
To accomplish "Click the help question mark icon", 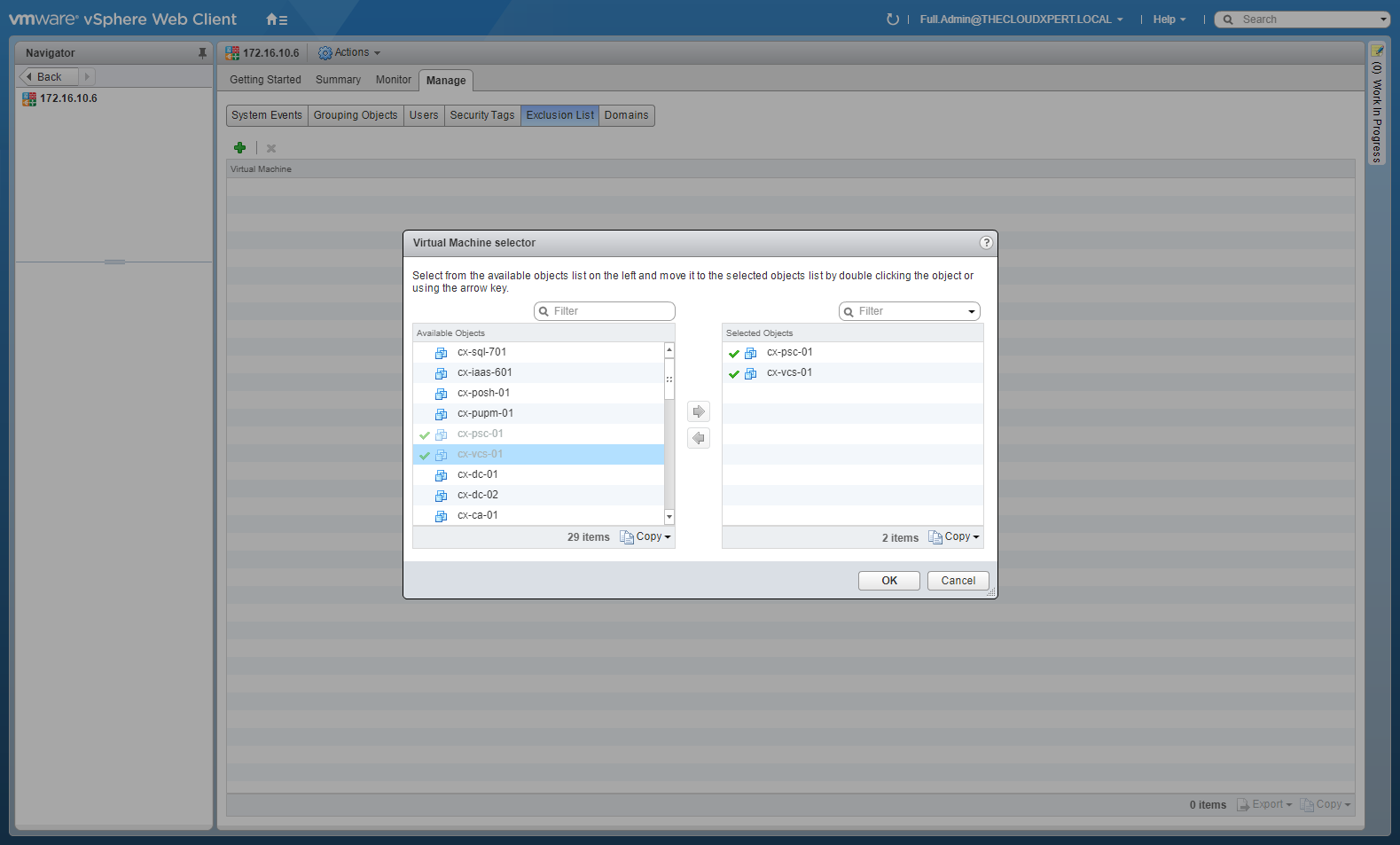I will pyautogui.click(x=986, y=243).
